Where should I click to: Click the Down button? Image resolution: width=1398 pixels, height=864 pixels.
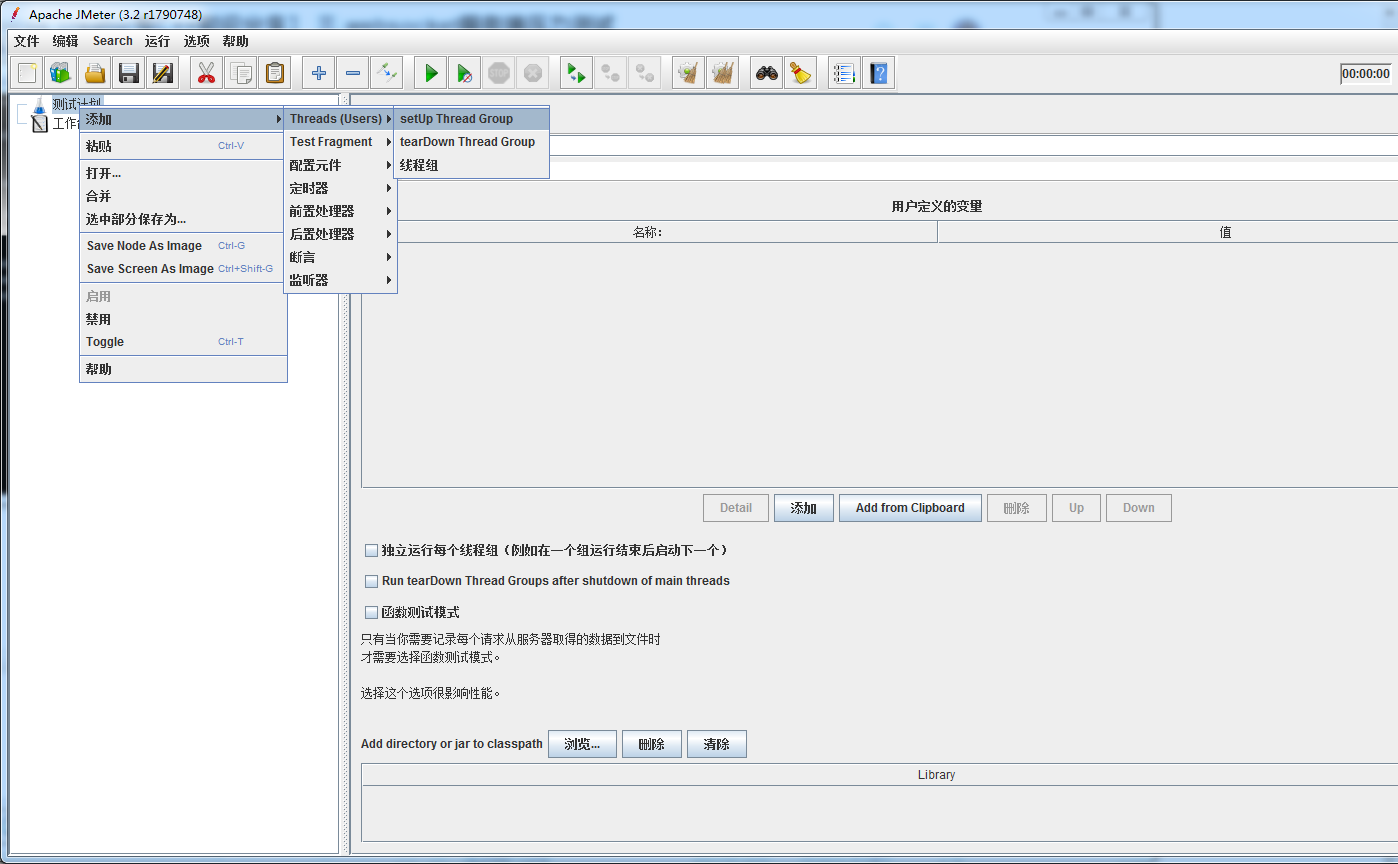[1139, 508]
